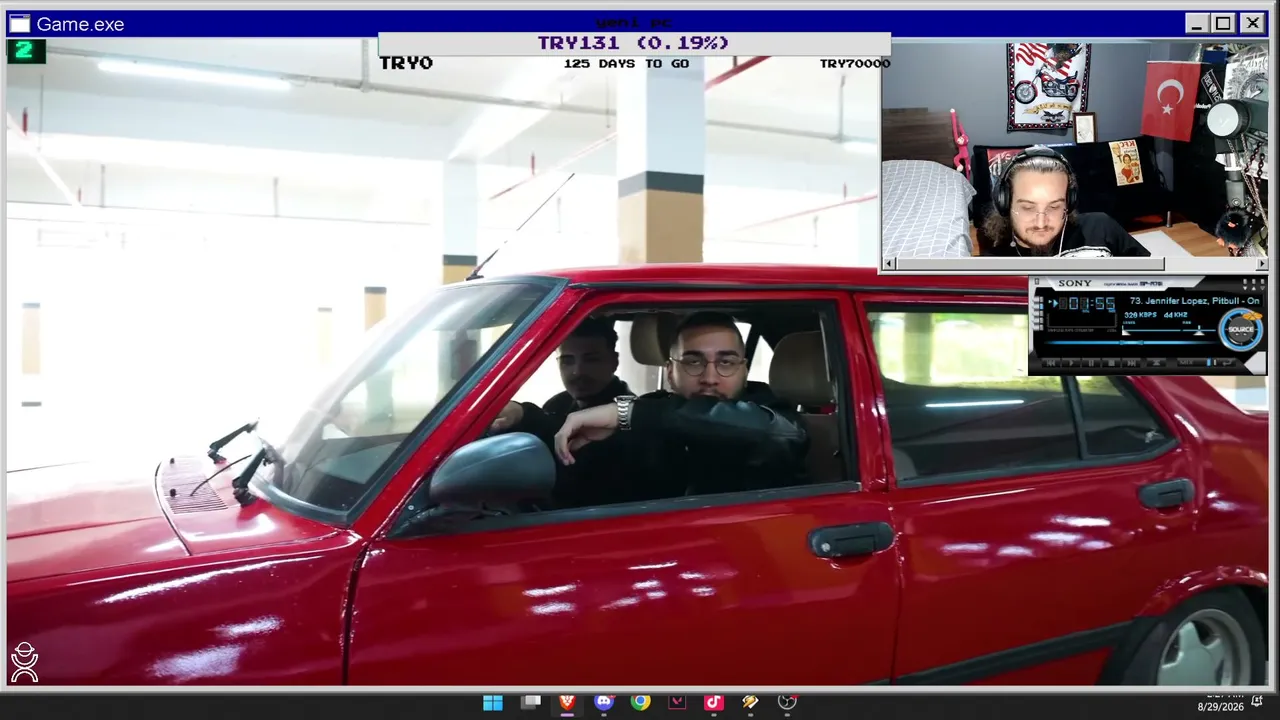This screenshot has height=720, width=1280.
Task: Click the white stick figure icon at bottom-left
Action: (x=24, y=662)
